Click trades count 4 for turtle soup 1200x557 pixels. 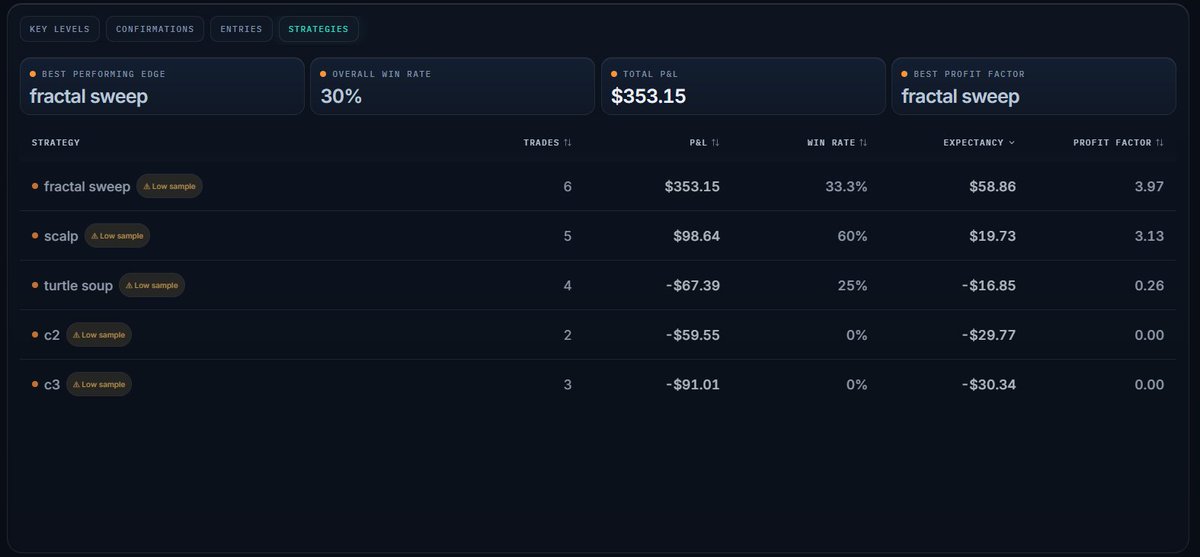pyautogui.click(x=567, y=285)
